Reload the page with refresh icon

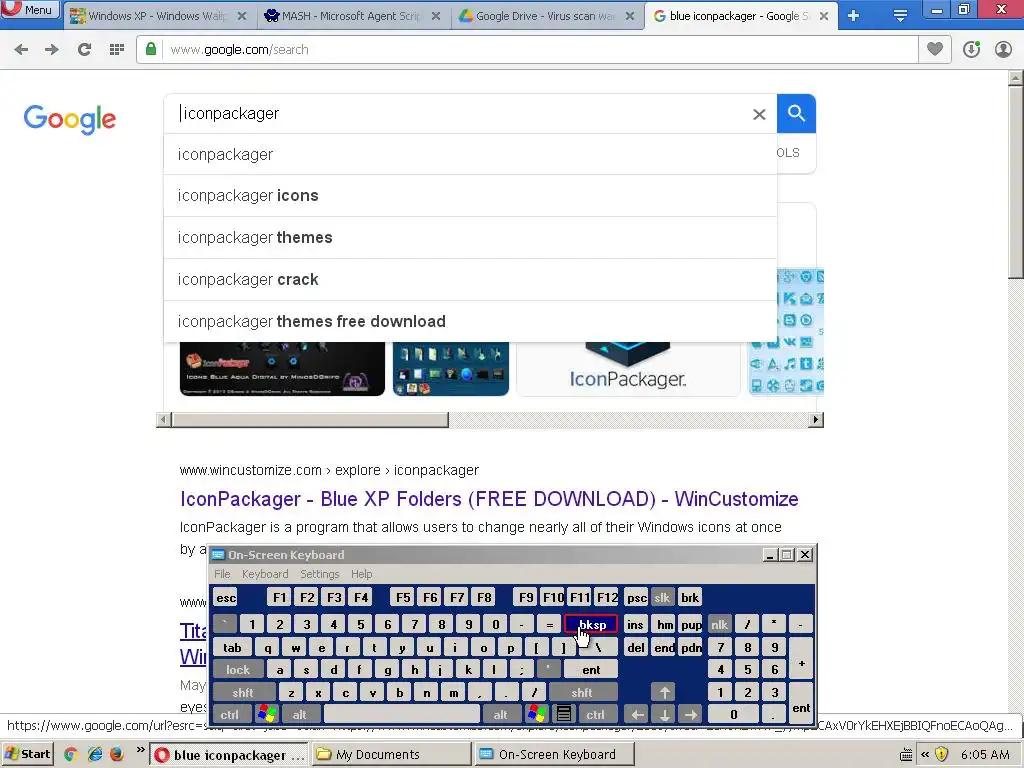(x=84, y=50)
